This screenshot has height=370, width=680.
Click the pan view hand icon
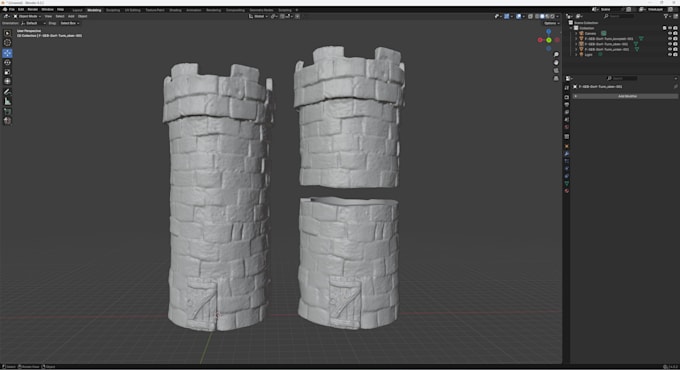(x=556, y=62)
